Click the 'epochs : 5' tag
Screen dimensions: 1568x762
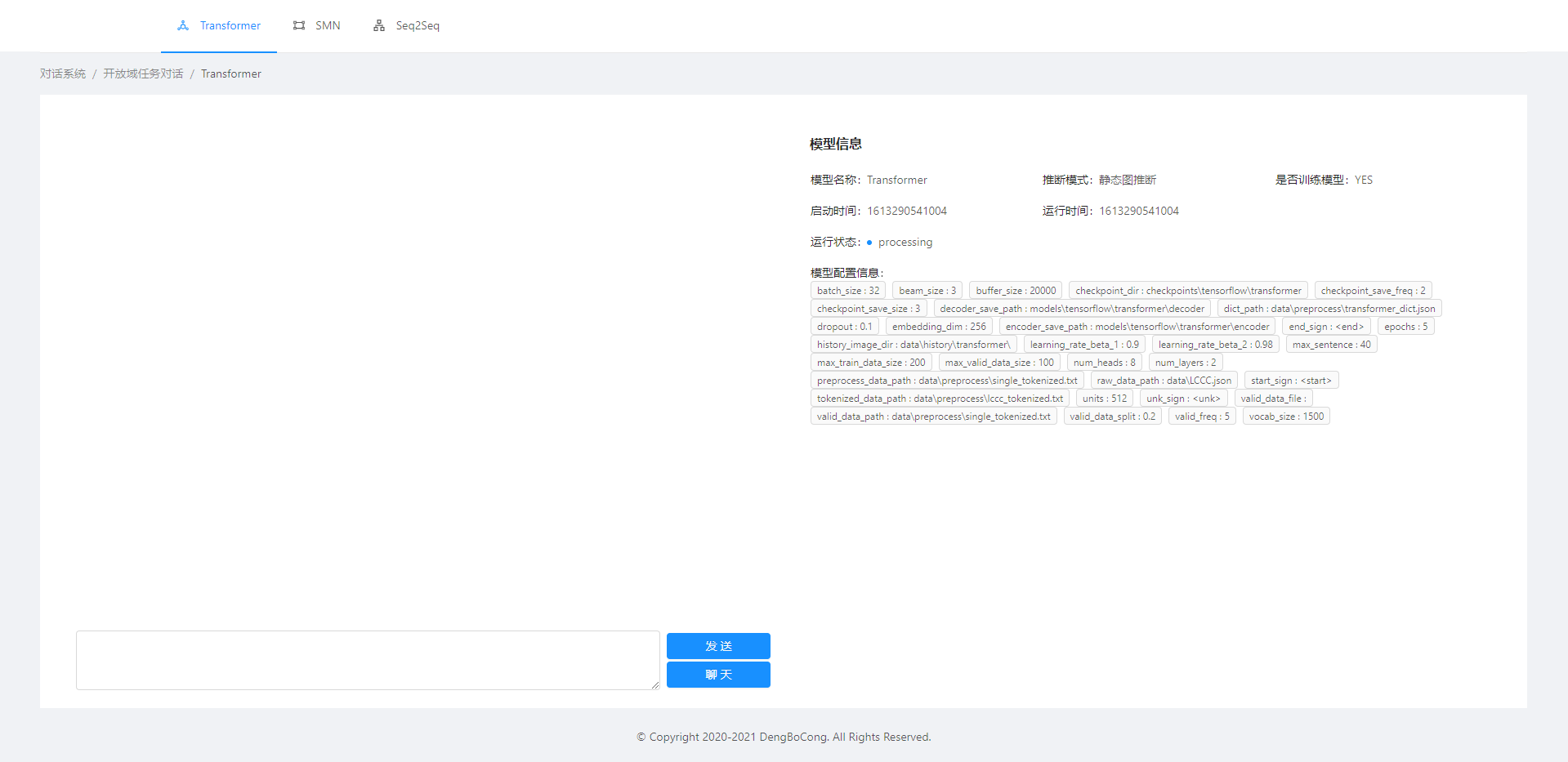tap(1405, 327)
